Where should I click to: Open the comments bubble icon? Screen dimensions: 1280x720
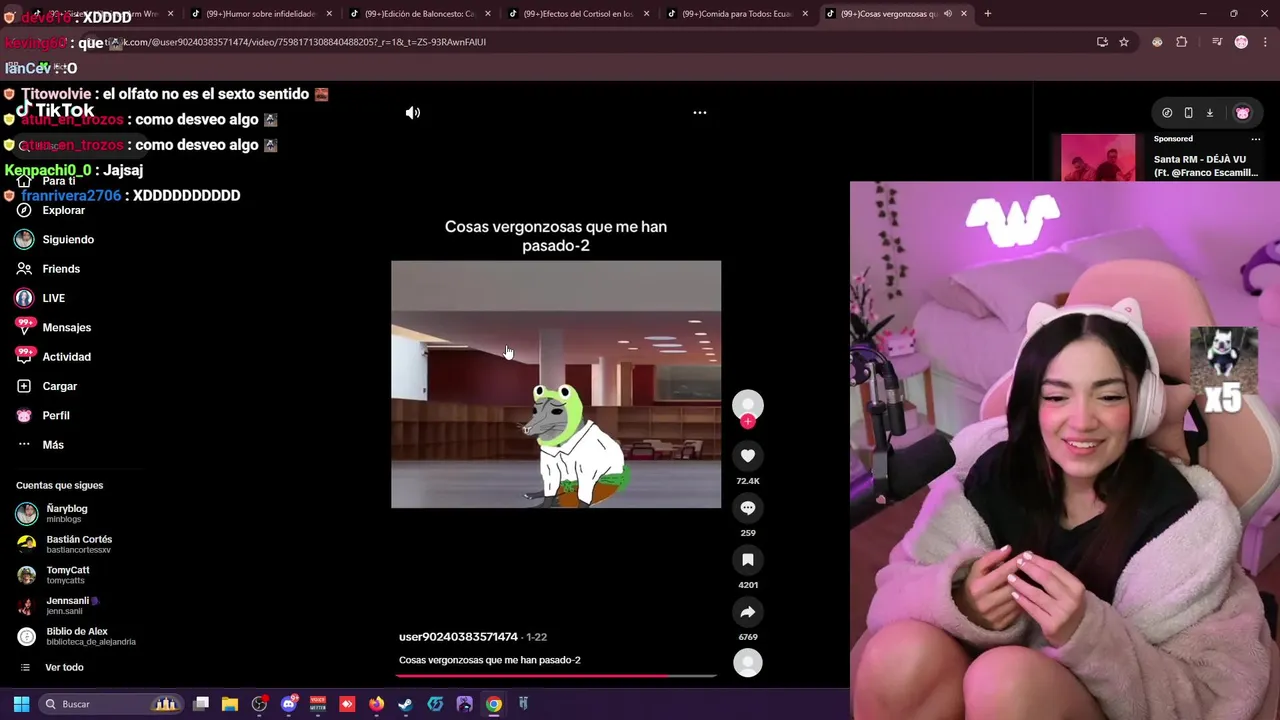coord(748,508)
